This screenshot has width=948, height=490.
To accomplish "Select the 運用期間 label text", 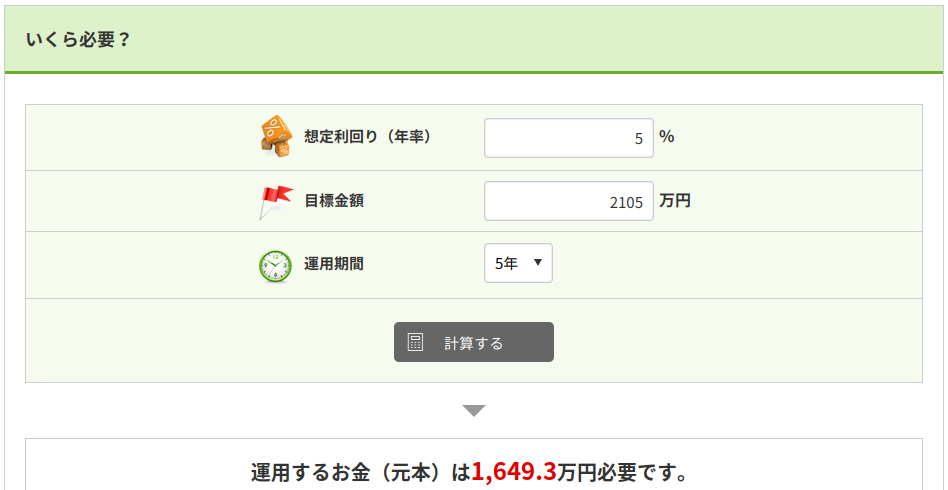I will pos(334,264).
